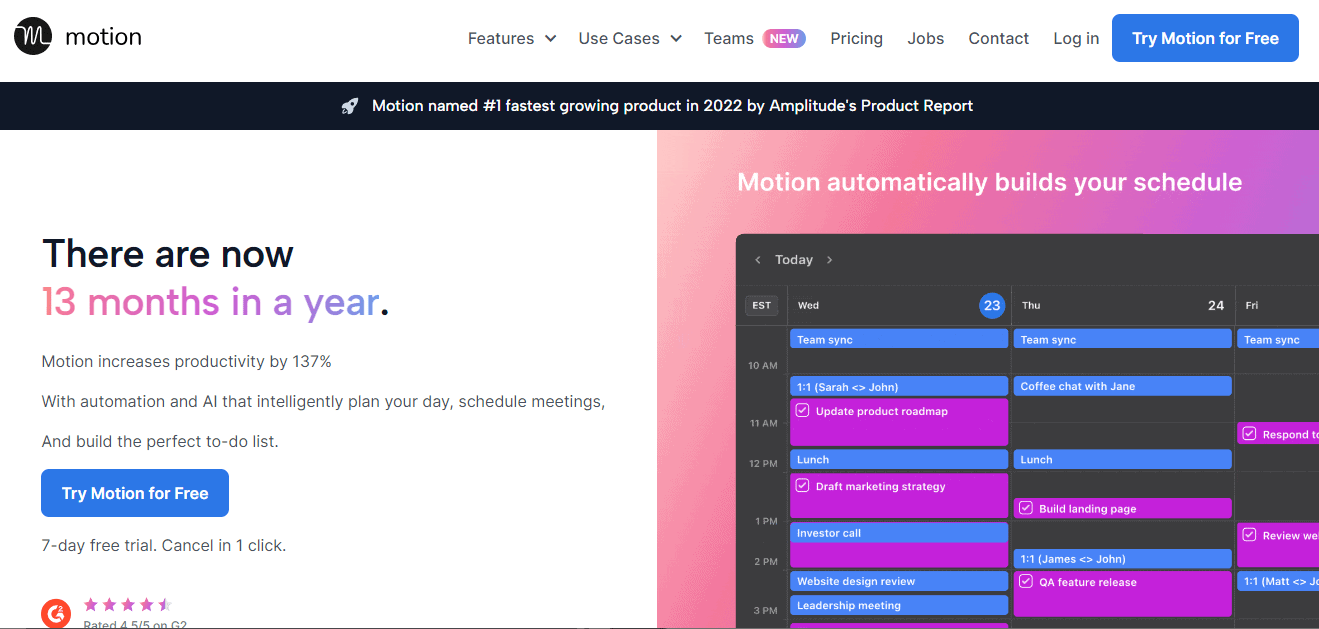Mark Build landing page task complete
The image size is (1319, 629).
click(x=1025, y=508)
